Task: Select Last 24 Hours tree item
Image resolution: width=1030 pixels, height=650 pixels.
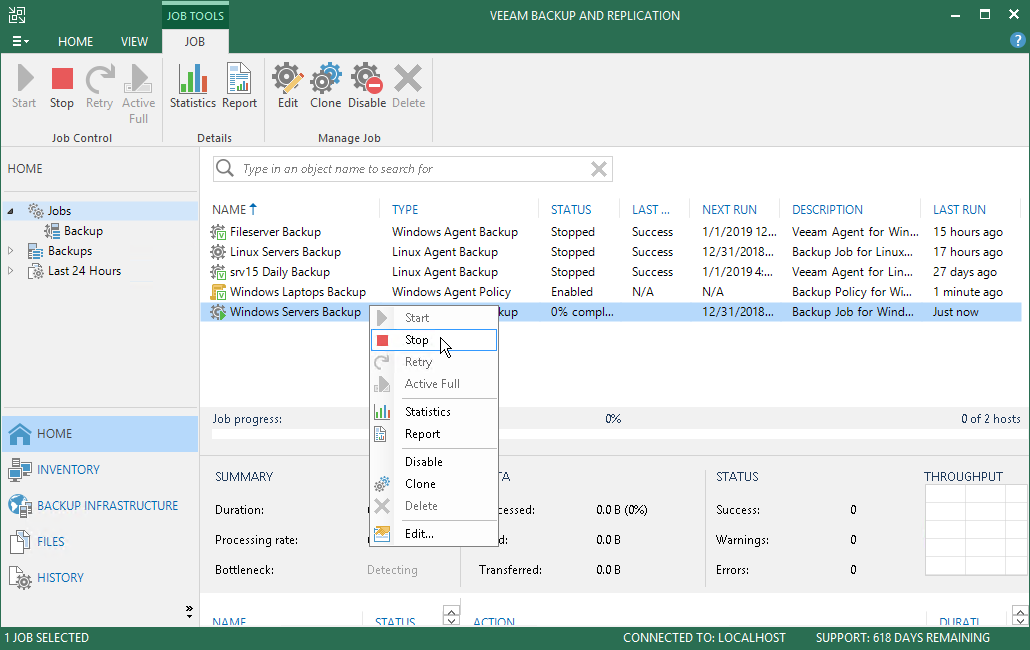Action: coord(84,271)
